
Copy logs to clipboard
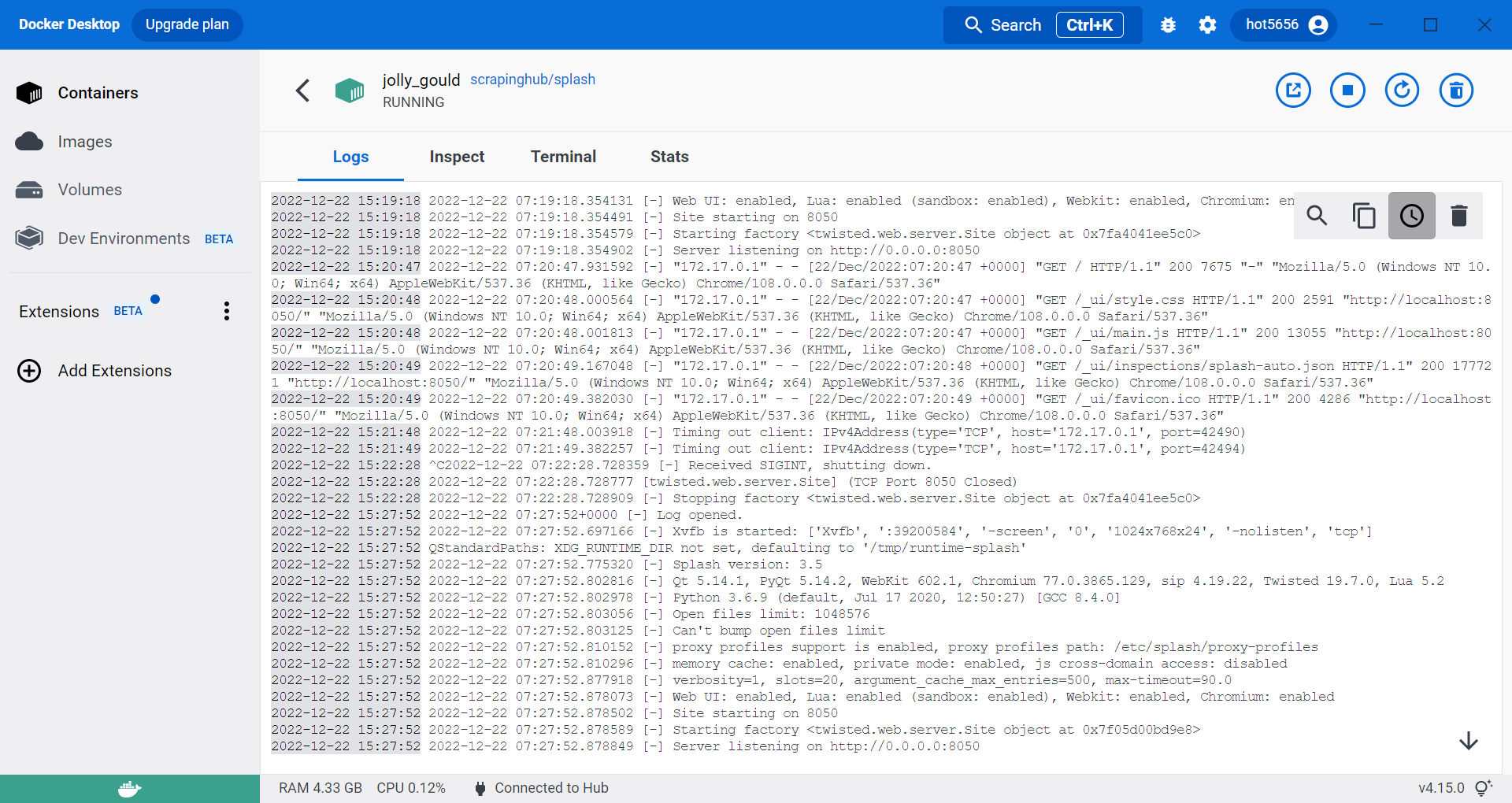pos(1364,215)
